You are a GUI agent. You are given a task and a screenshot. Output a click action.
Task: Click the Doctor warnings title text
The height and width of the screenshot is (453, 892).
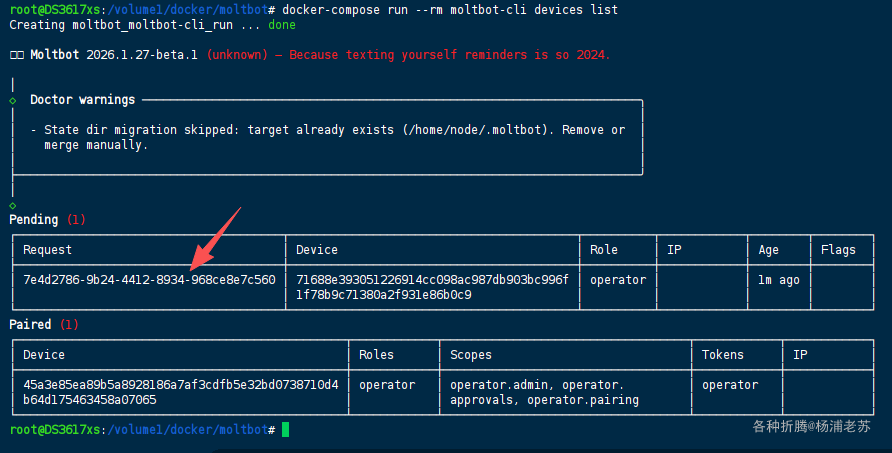coord(82,100)
